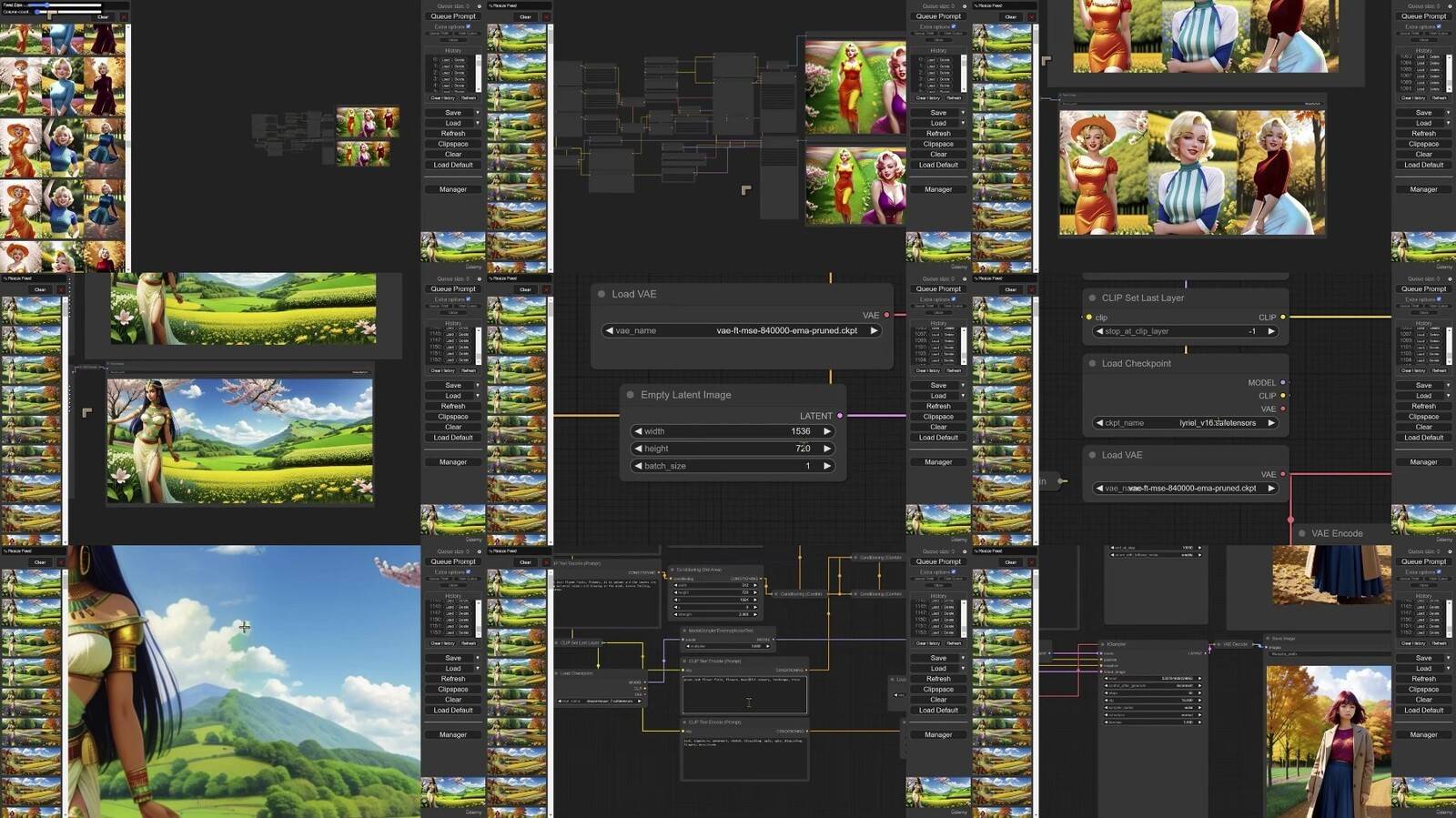The width and height of the screenshot is (1456, 818).
Task: Open ckpt_name lyriel_v16.safetensors selector
Action: click(1185, 423)
